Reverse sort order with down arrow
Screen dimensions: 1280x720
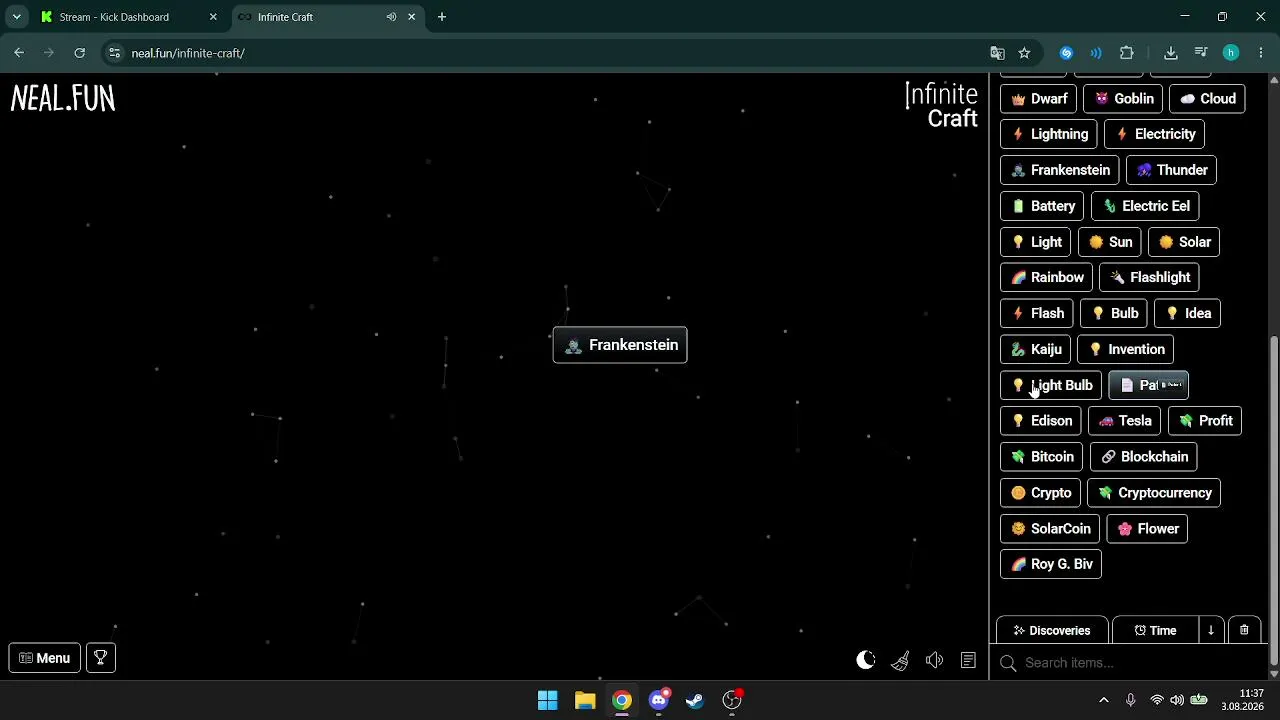(1210, 630)
